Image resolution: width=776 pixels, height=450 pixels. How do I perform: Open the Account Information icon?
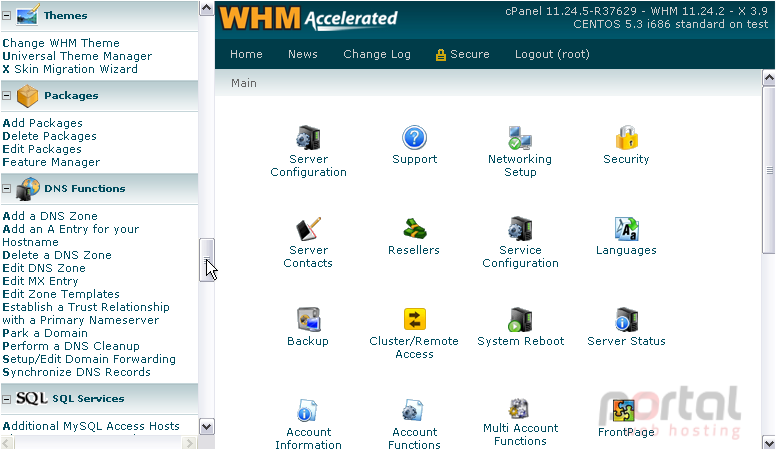[308, 411]
